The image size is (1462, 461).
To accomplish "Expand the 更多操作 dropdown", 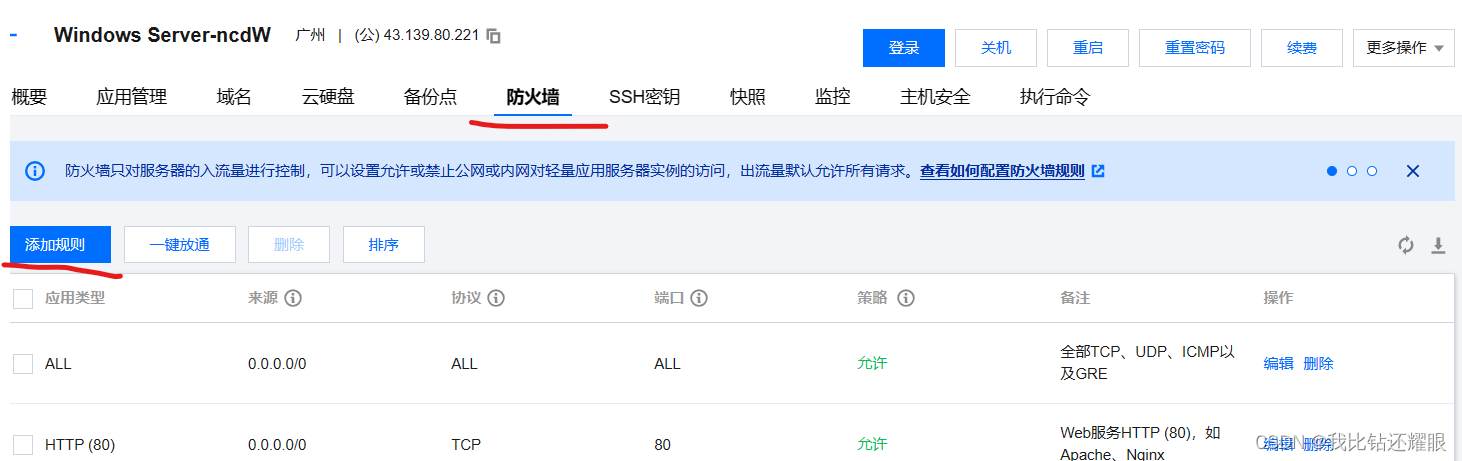I will 1404,47.
